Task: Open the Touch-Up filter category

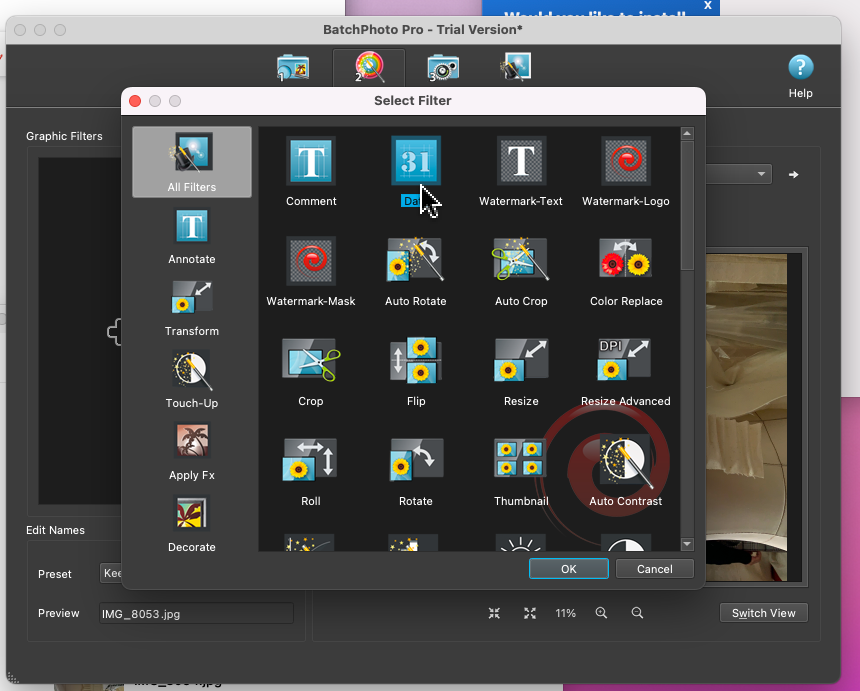Action: [x=192, y=380]
